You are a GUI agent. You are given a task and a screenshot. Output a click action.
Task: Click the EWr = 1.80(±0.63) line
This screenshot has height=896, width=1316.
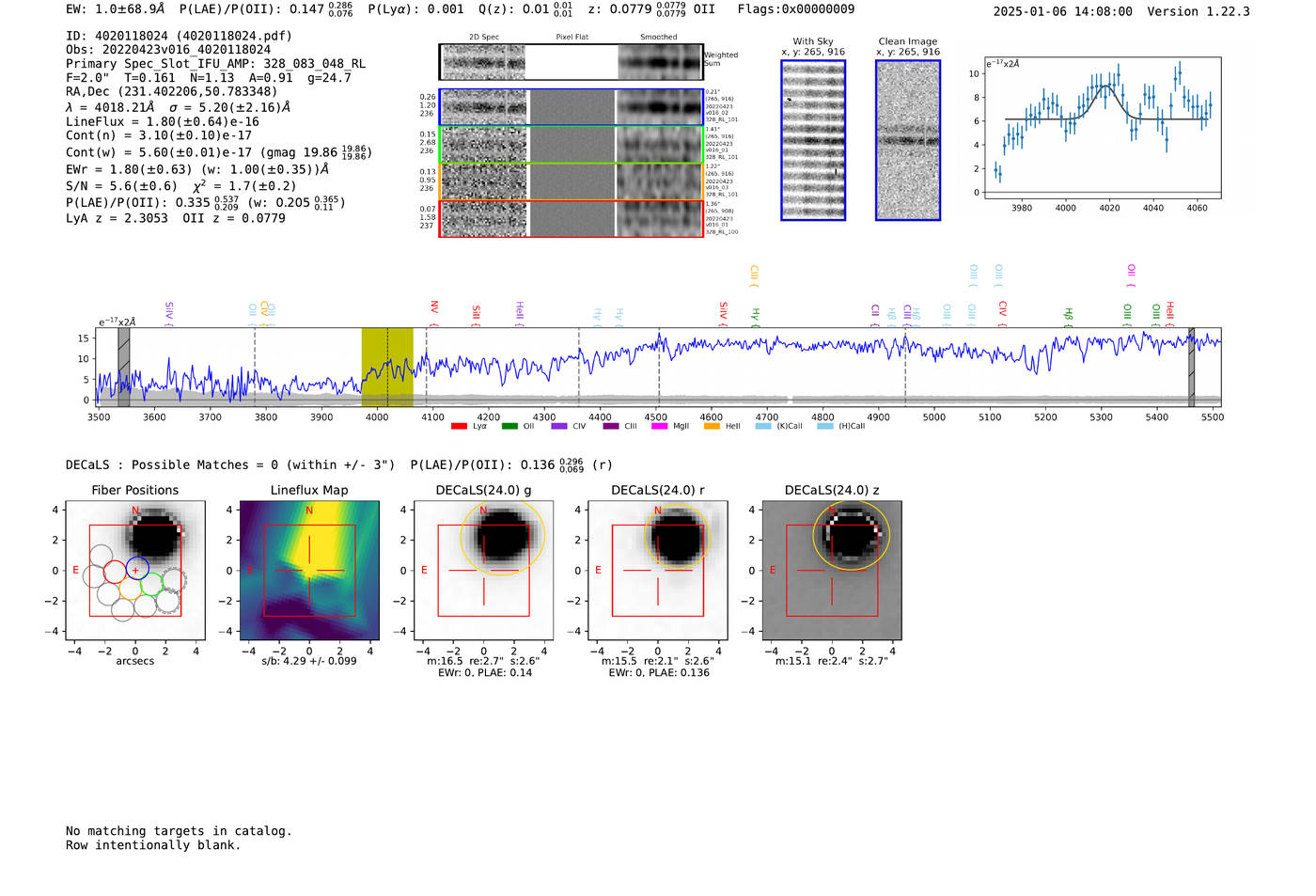point(197,170)
